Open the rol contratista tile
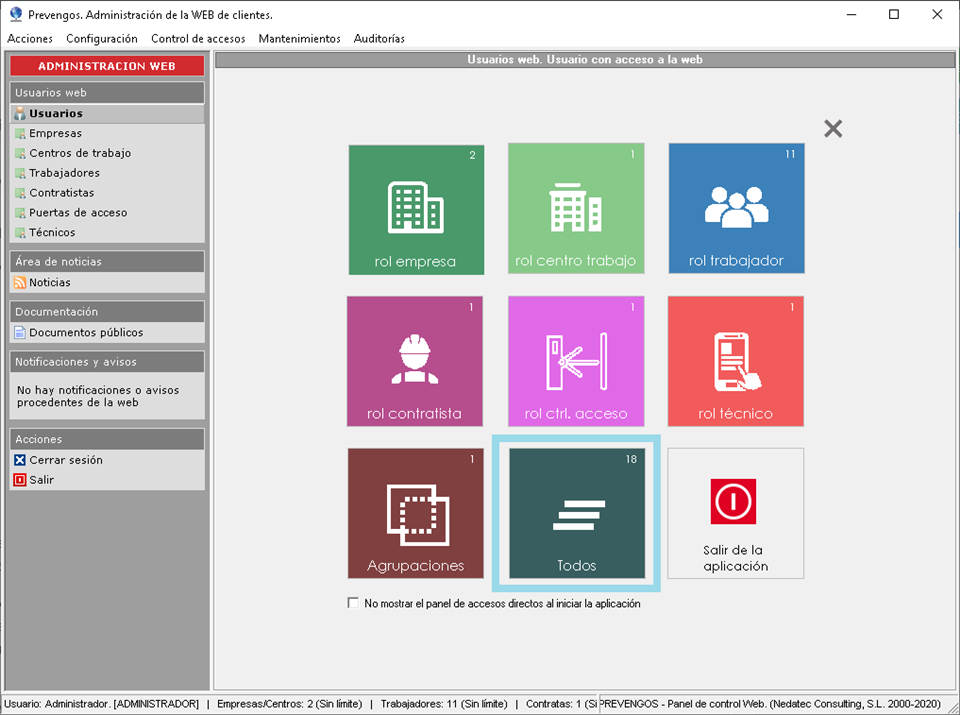 (x=415, y=361)
